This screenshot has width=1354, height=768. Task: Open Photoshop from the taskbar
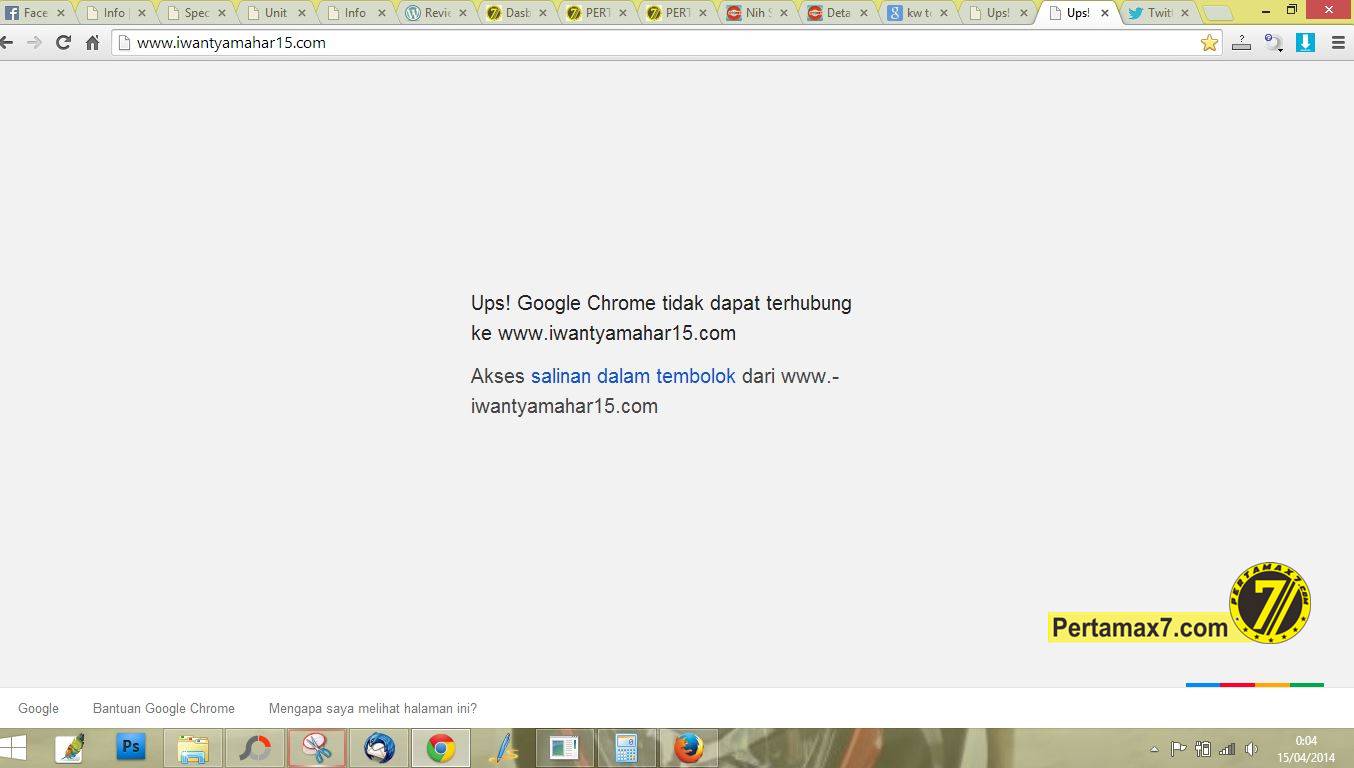tap(131, 747)
